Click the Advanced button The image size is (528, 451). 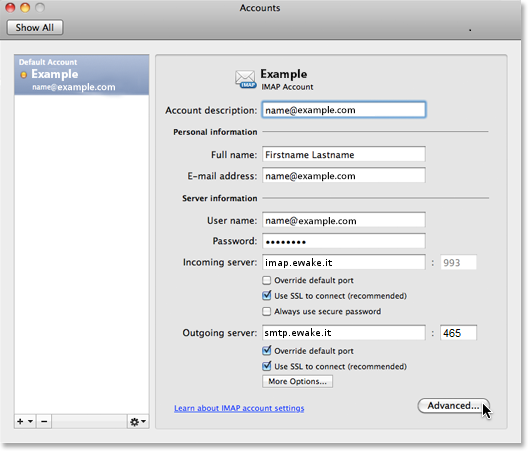tap(453, 406)
